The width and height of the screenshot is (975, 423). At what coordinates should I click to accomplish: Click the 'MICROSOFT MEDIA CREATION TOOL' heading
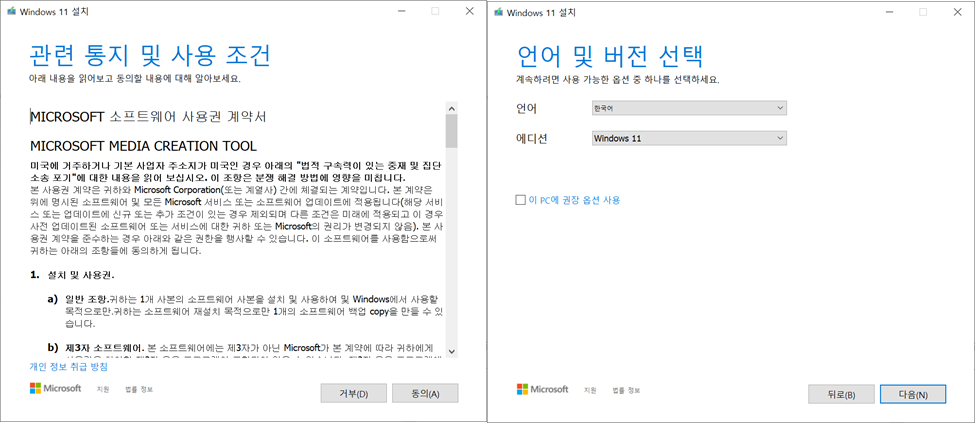tap(143, 146)
